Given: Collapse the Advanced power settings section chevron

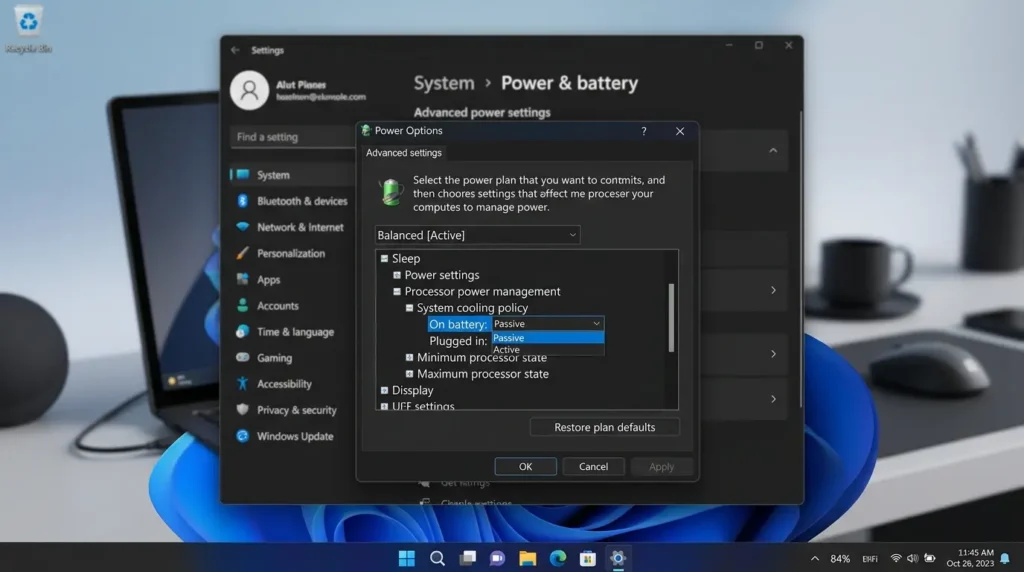Looking at the screenshot, I should (773, 151).
